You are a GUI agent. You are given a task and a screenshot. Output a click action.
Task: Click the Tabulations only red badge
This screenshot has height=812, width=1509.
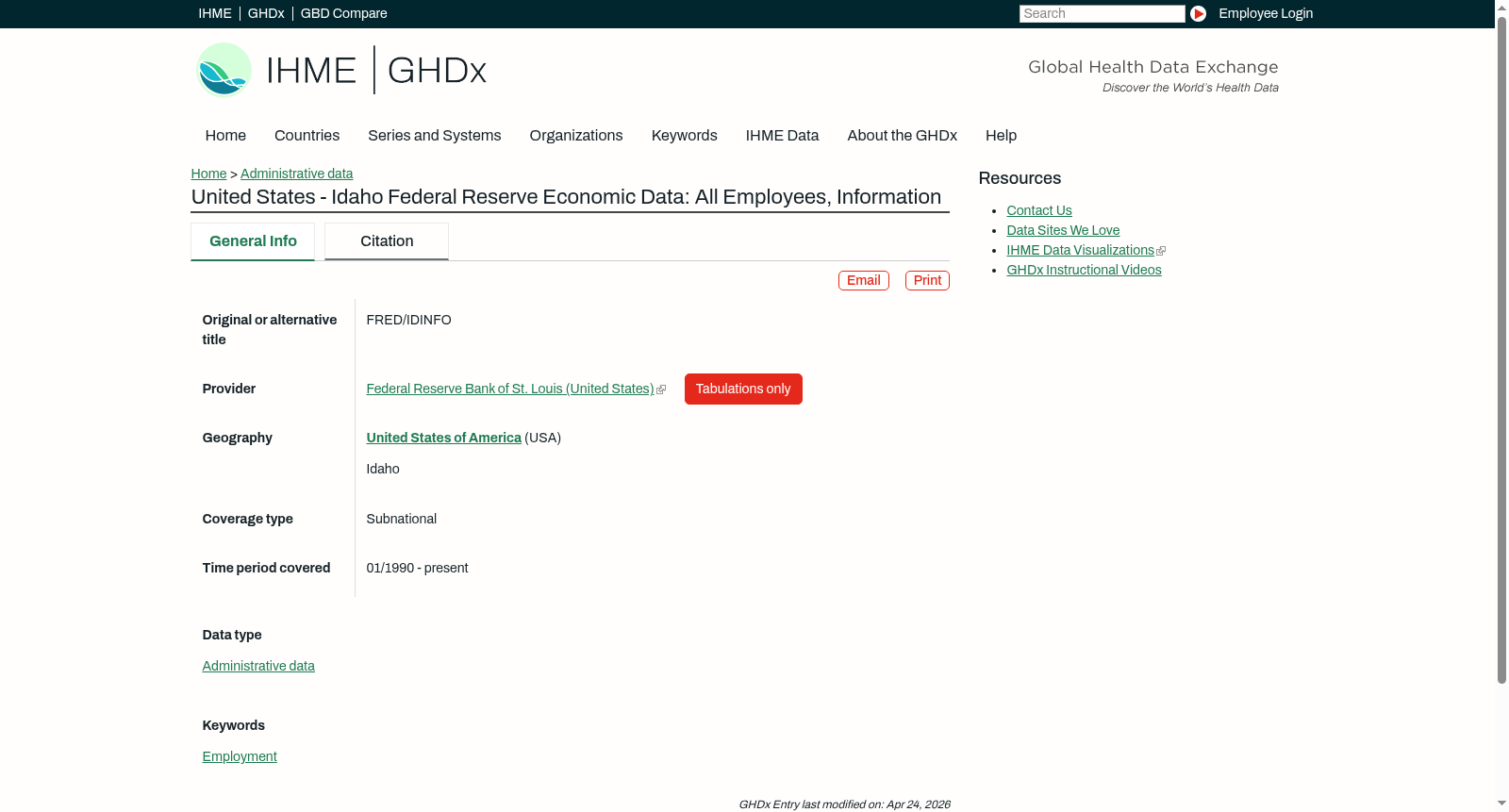743,389
